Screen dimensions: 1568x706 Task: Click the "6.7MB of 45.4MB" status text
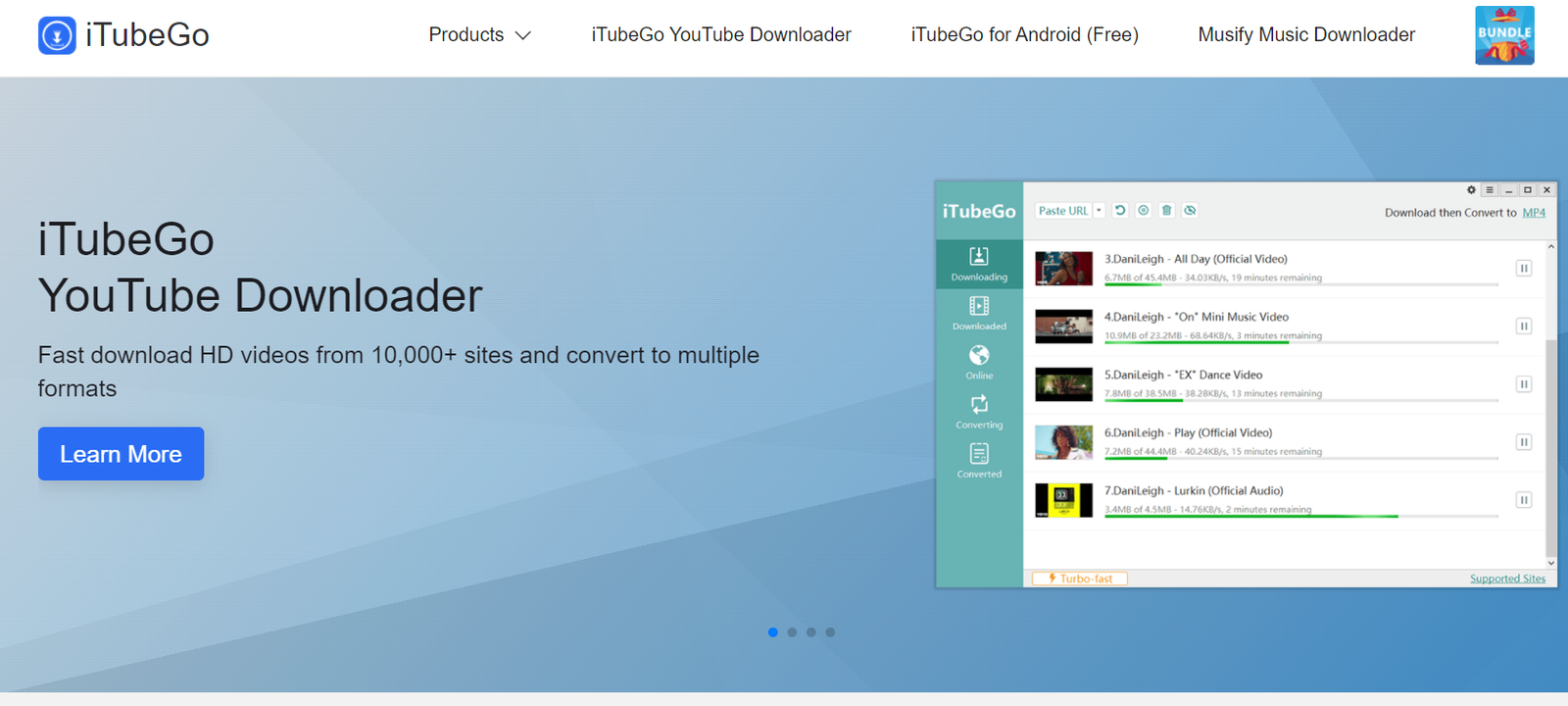click(1141, 277)
